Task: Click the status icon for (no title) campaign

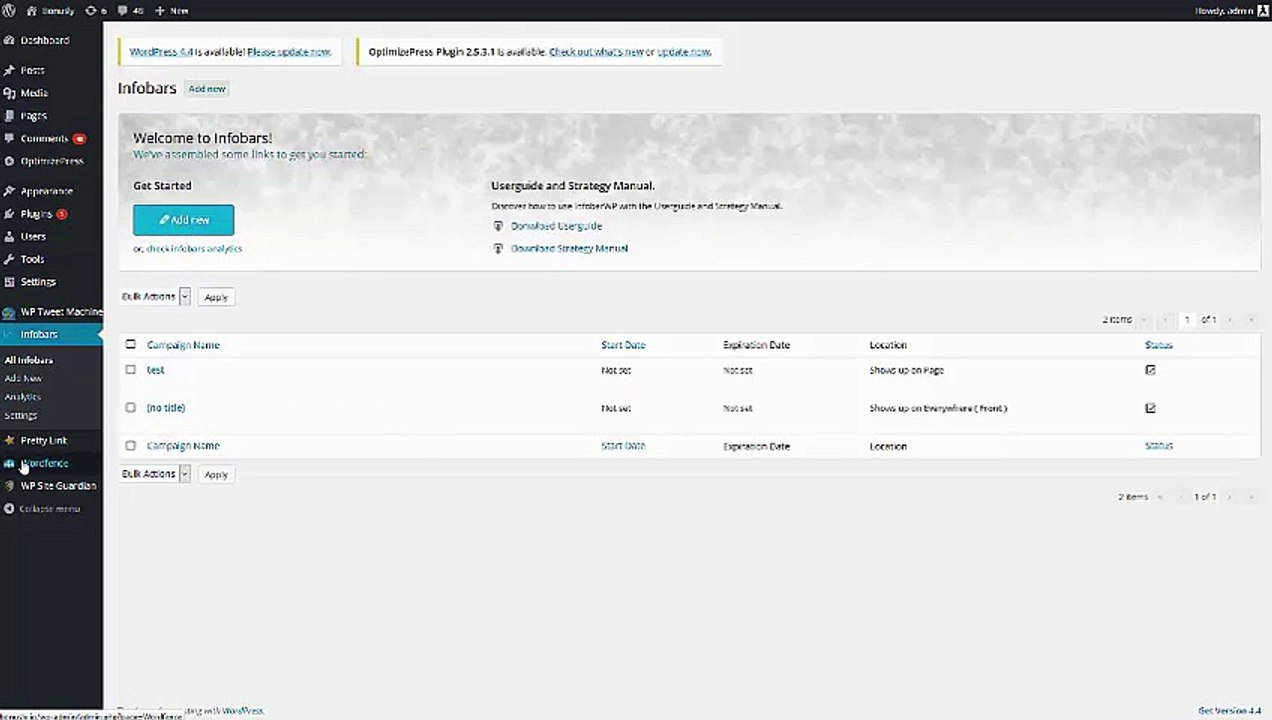Action: coord(1150,408)
